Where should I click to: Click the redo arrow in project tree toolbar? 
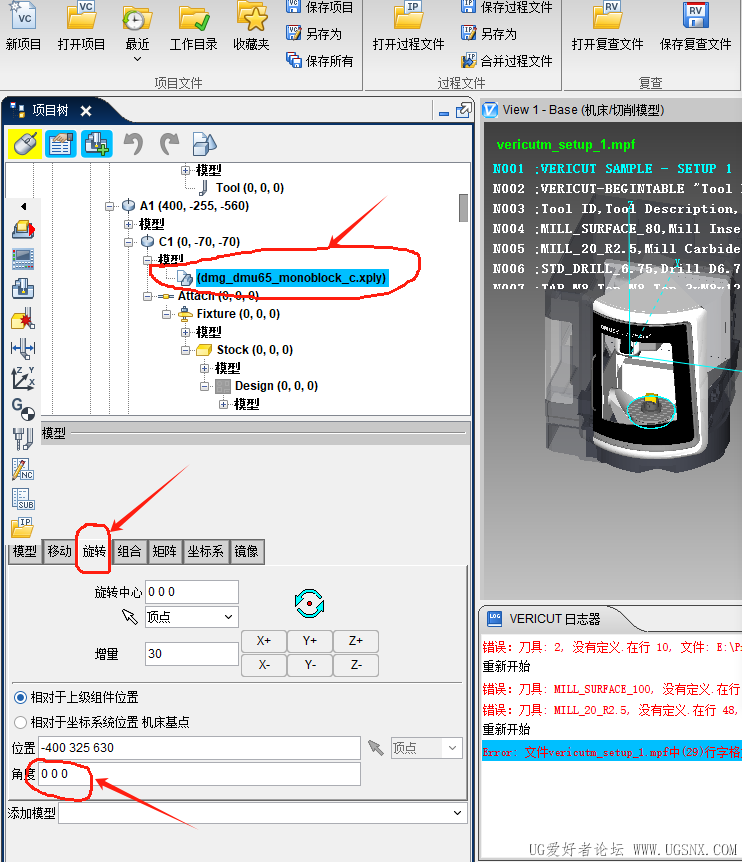[x=169, y=144]
